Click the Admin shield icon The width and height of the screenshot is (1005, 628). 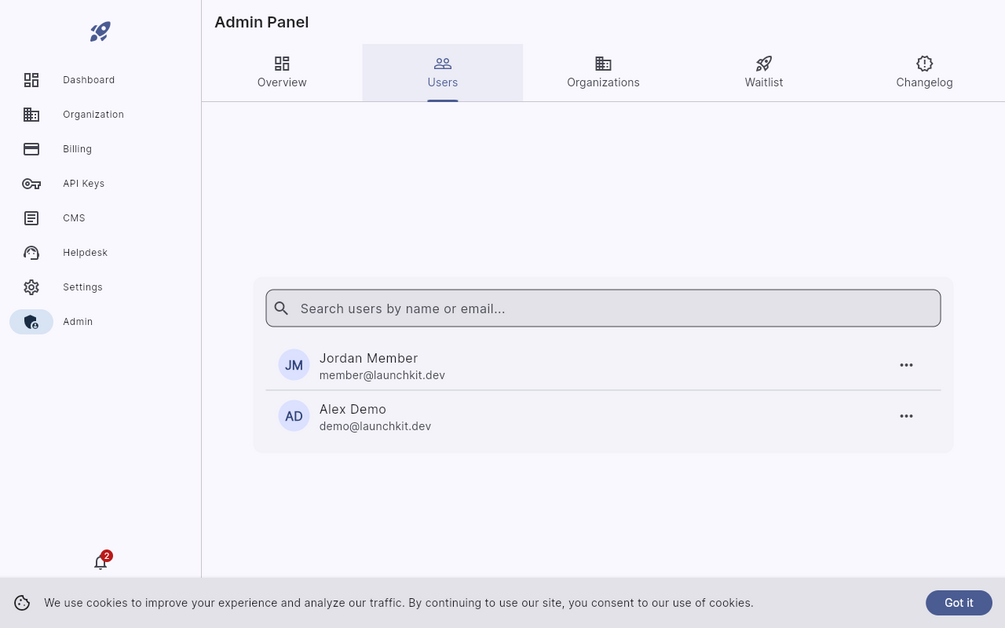(x=31, y=322)
